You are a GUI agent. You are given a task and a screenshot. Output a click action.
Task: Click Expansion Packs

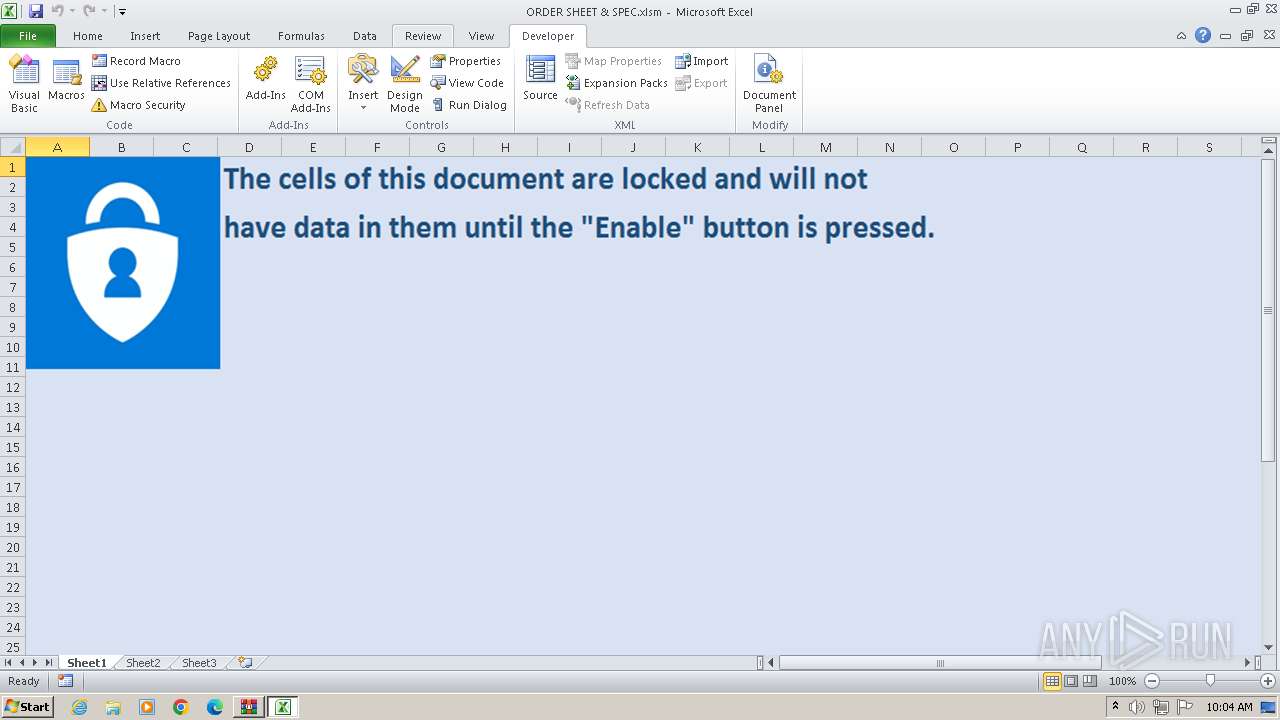(616, 83)
